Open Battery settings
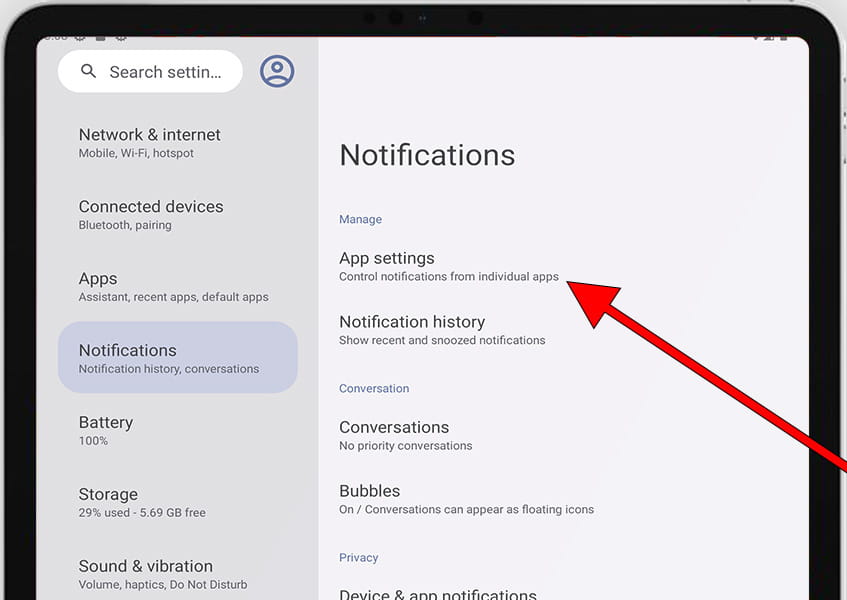The width and height of the screenshot is (847, 600). coord(177,430)
